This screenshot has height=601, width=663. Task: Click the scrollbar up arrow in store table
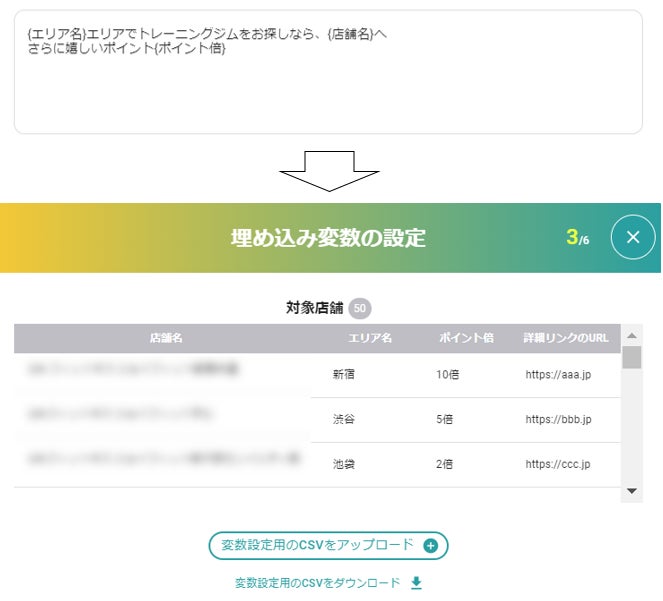point(632,336)
